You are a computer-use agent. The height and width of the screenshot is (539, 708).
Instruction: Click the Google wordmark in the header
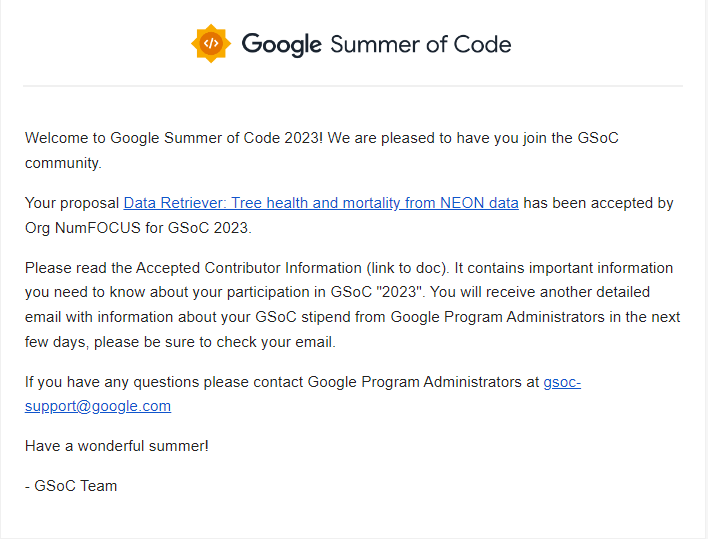click(x=282, y=45)
